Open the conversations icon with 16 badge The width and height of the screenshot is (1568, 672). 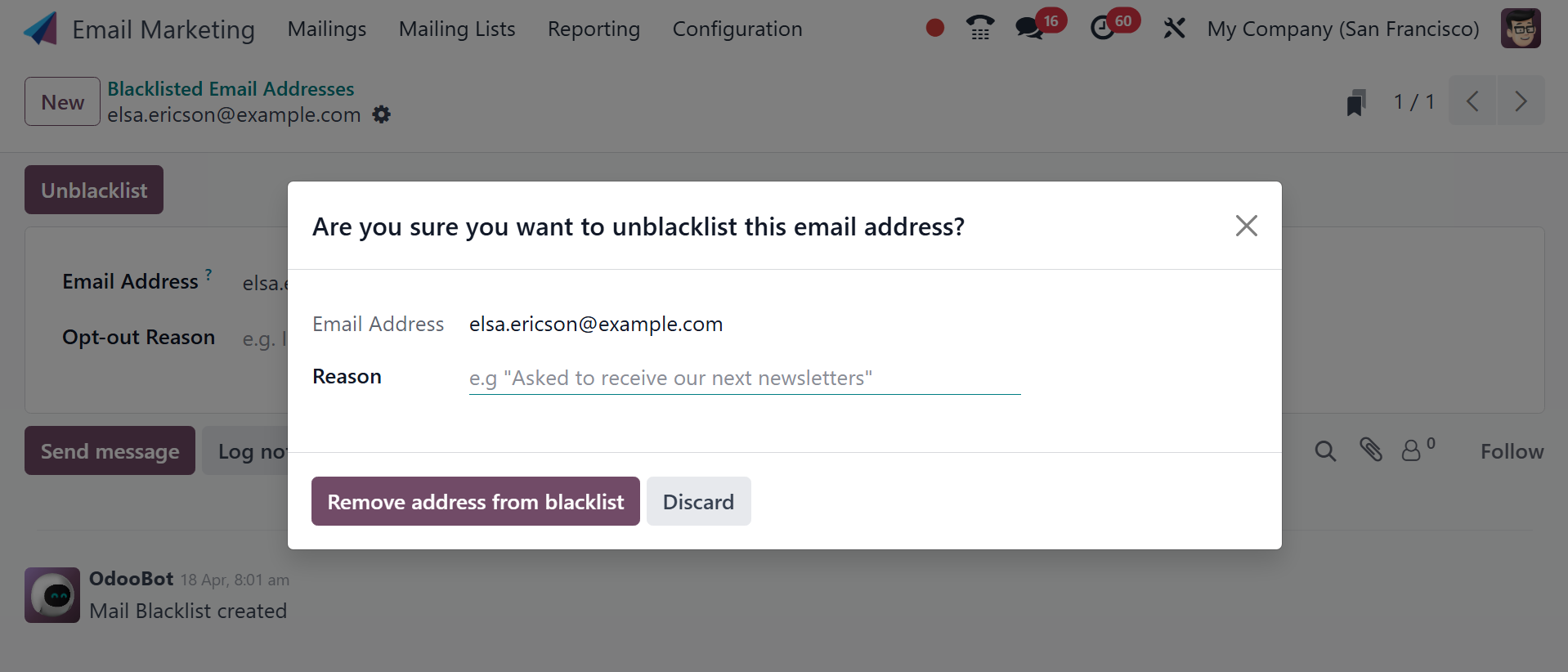coord(1029,29)
